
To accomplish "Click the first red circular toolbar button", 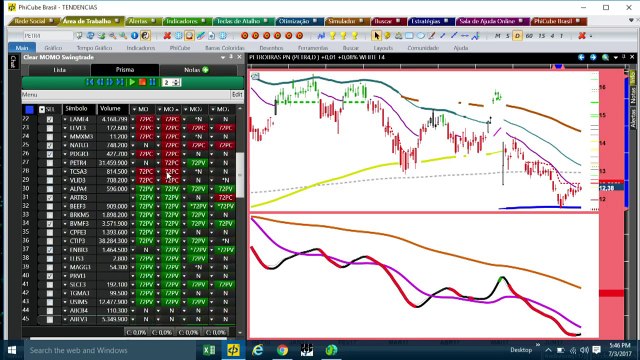I will 244,36.
